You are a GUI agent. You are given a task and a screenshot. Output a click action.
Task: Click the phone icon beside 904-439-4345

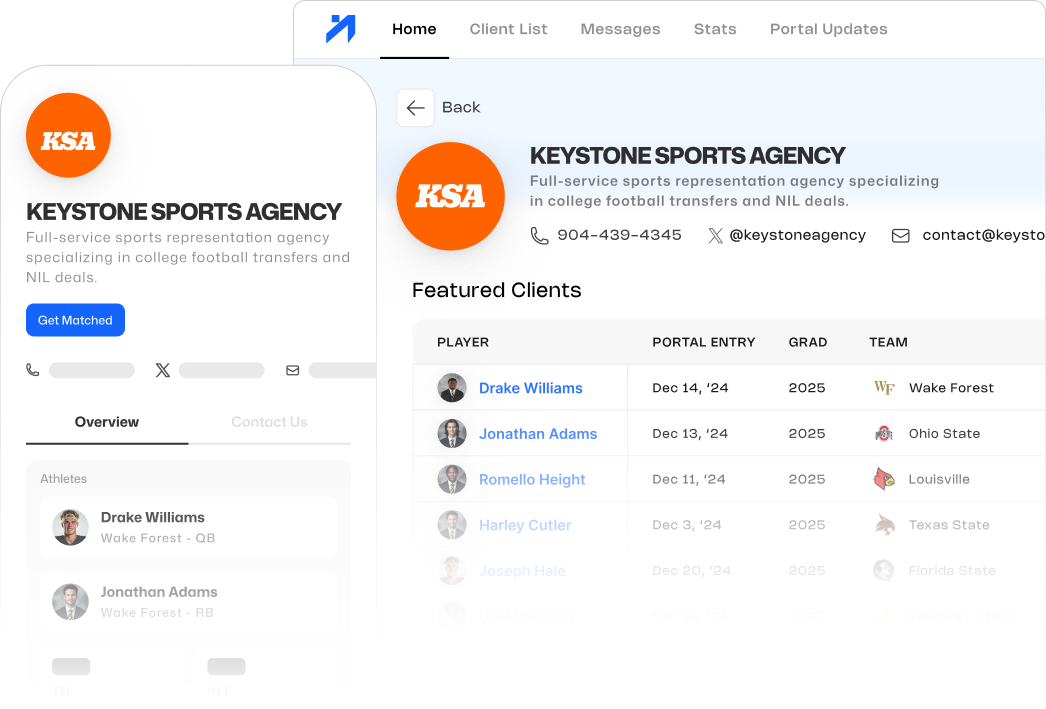(539, 236)
